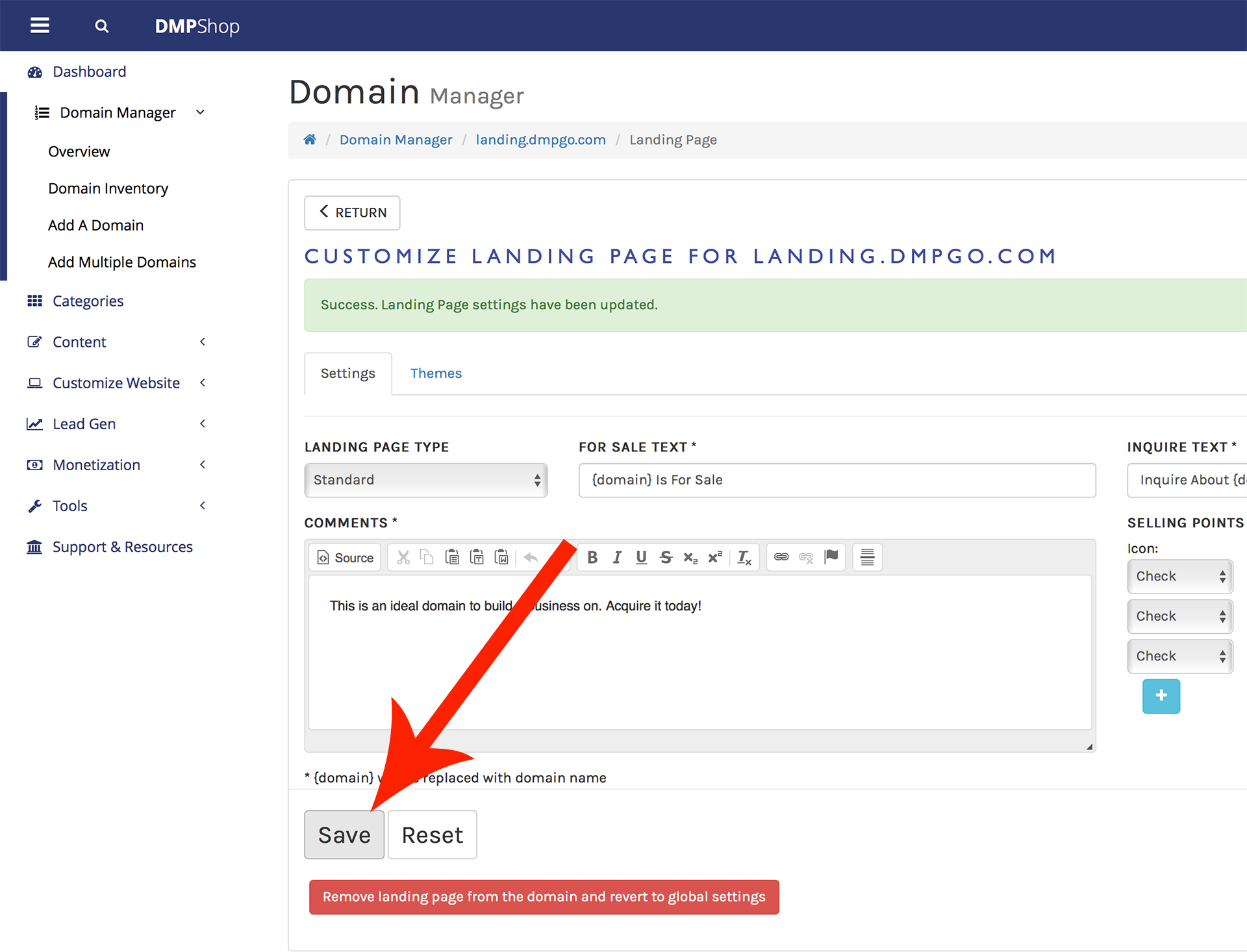
Task: Switch to the Themes tab
Action: [x=436, y=373]
